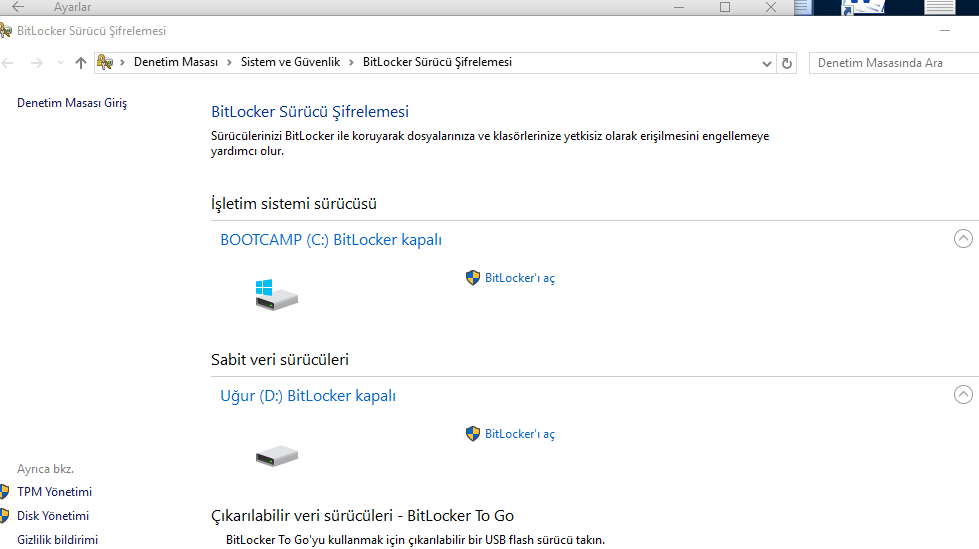Click the BOOTCAMP (C:) drive icon
The width and height of the screenshot is (979, 549).
(x=276, y=294)
